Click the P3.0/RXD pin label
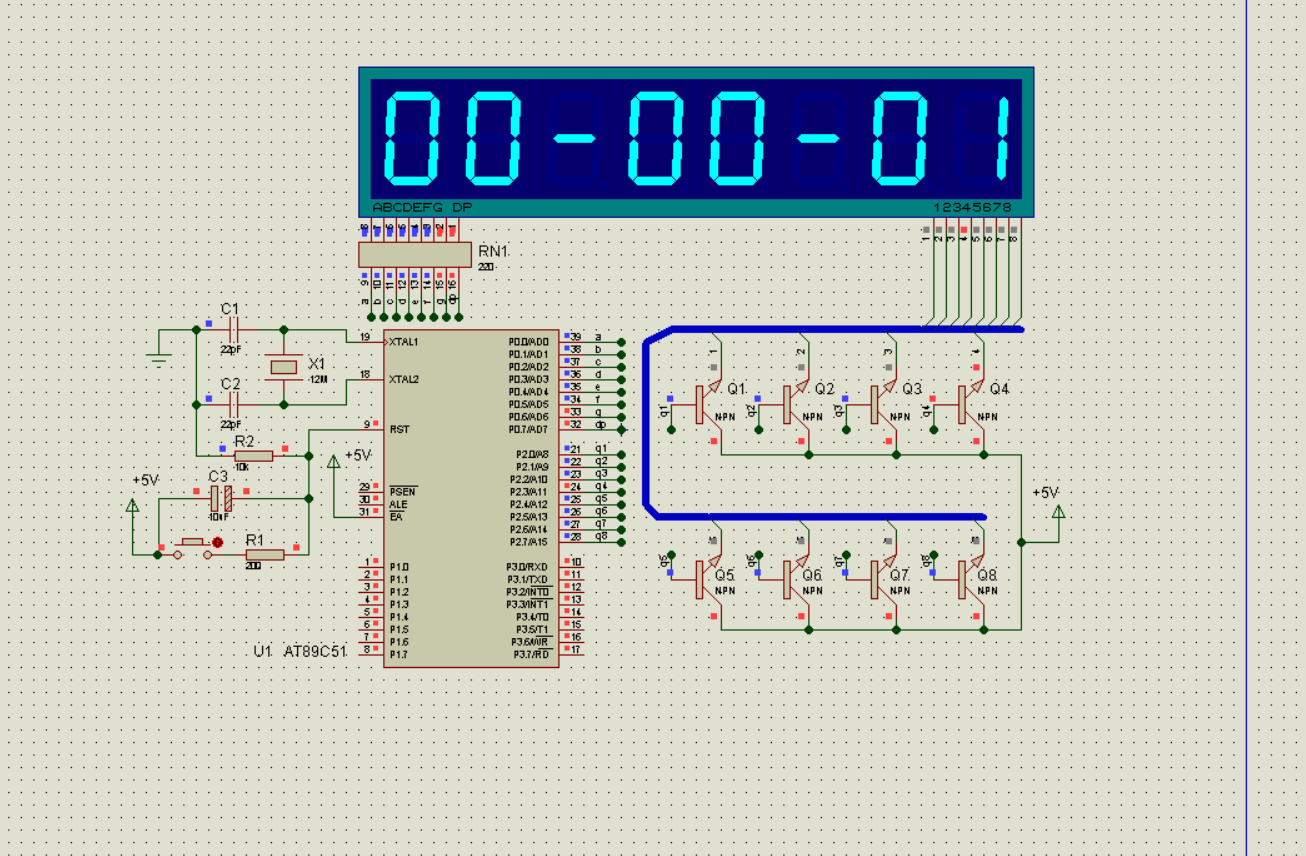The width and height of the screenshot is (1306, 856). (527, 567)
